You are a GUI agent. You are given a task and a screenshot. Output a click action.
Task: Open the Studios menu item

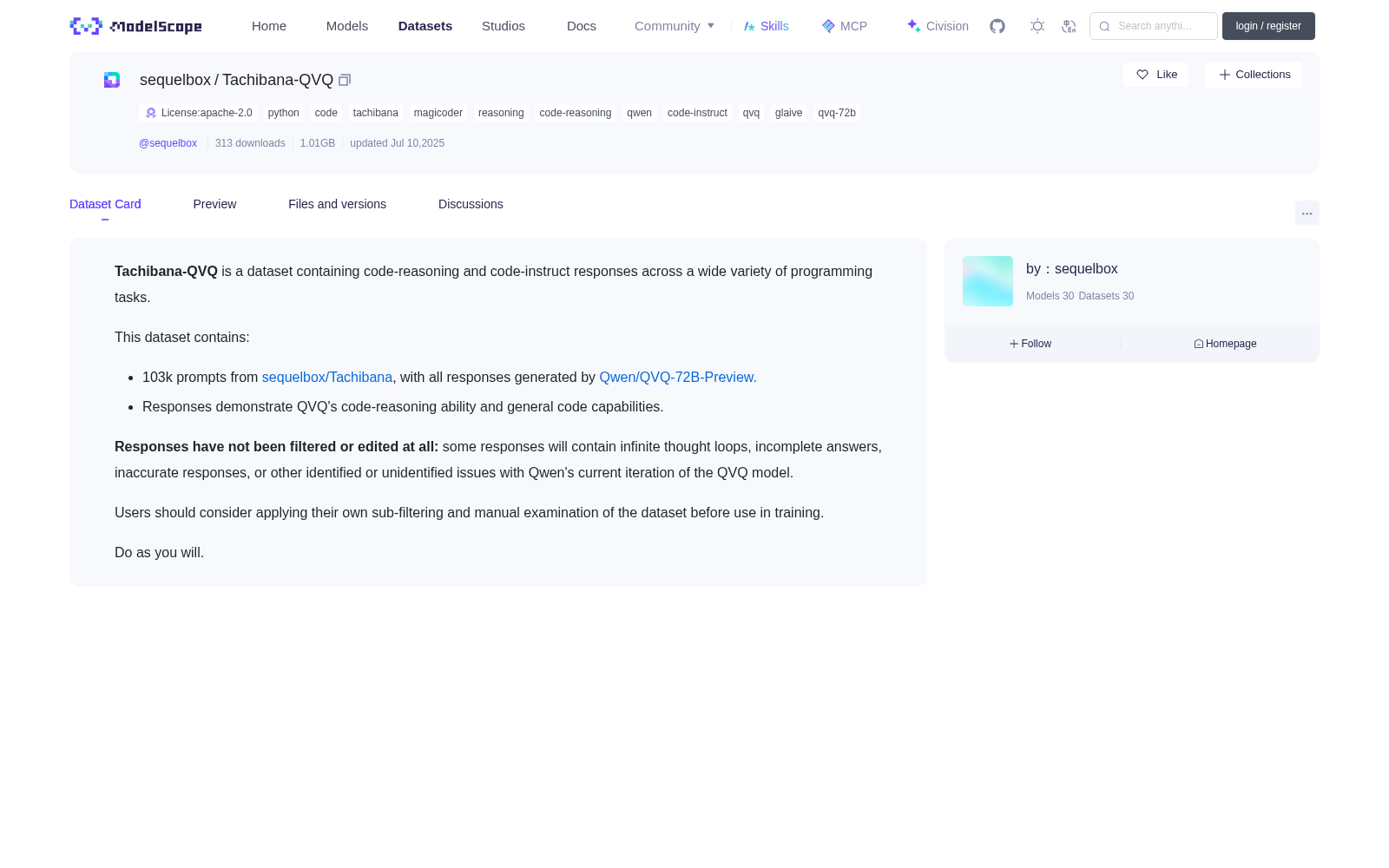pos(504,26)
